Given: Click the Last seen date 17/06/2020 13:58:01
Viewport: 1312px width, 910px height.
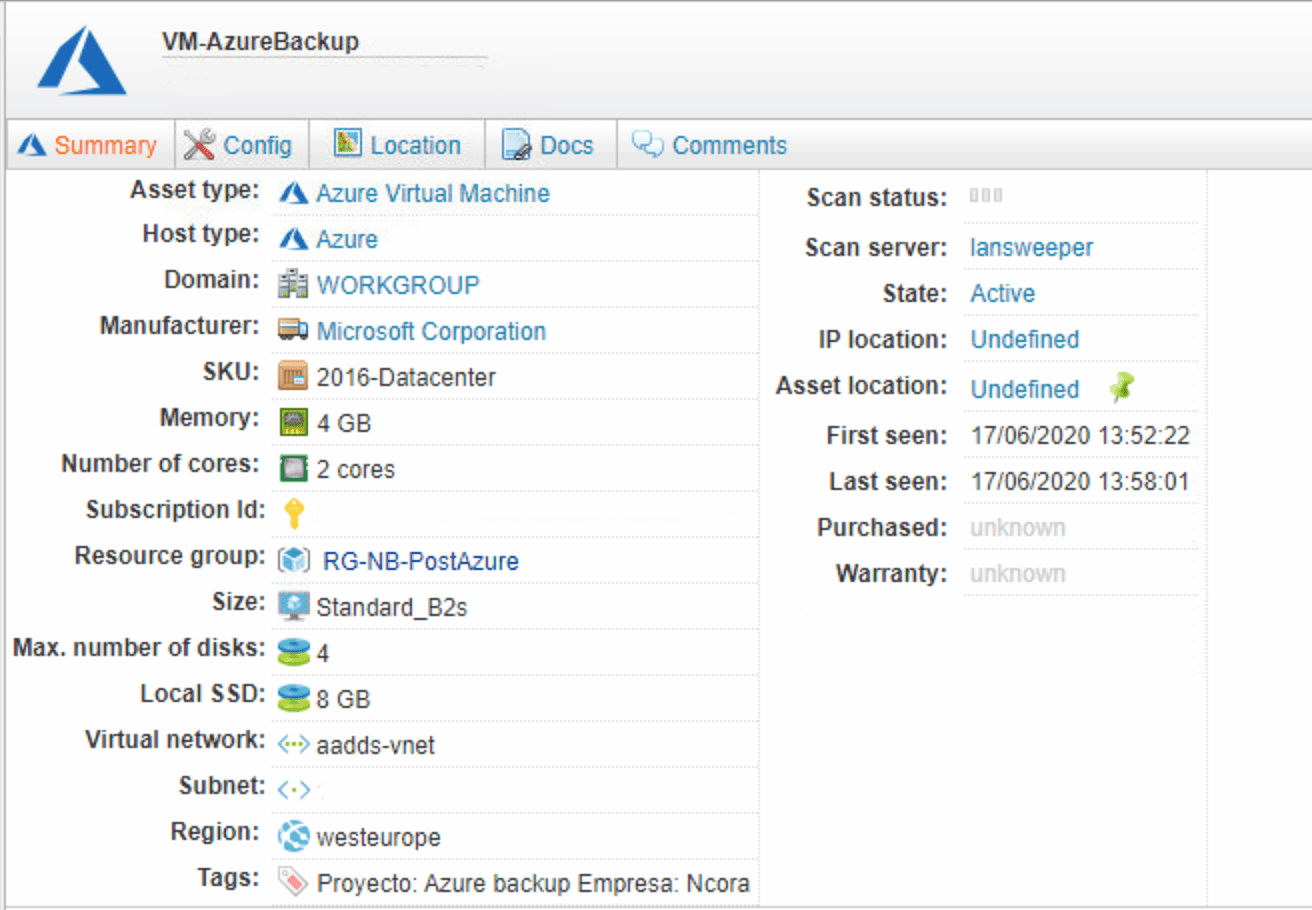Looking at the screenshot, I should pyautogui.click(x=1080, y=482).
